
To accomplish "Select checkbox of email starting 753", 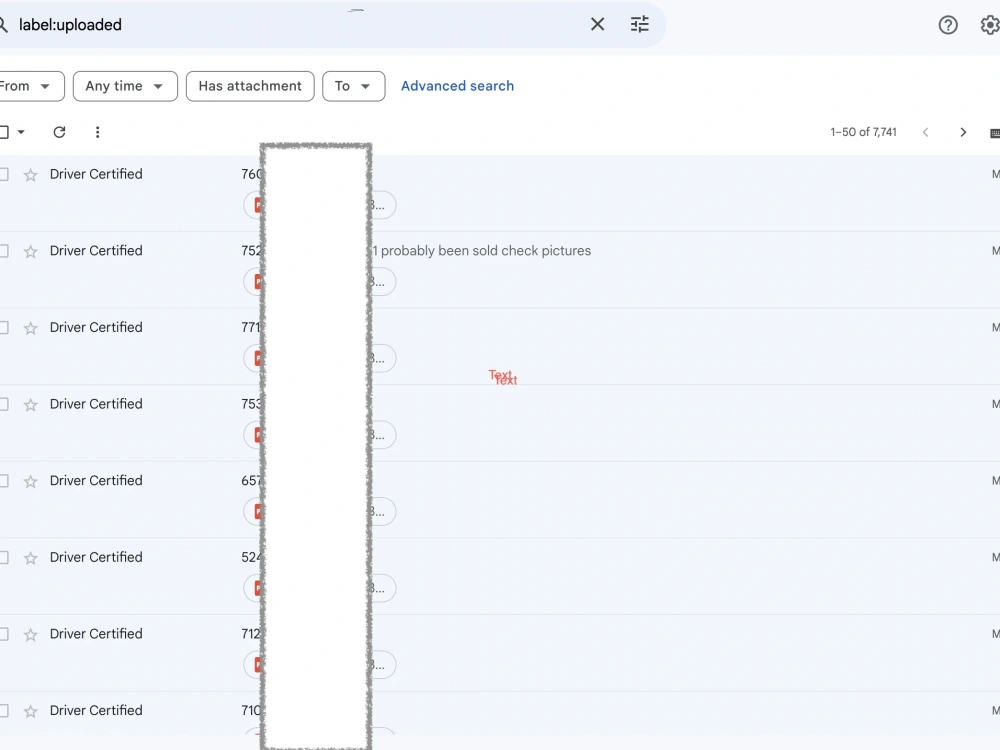I will click(x=4, y=404).
